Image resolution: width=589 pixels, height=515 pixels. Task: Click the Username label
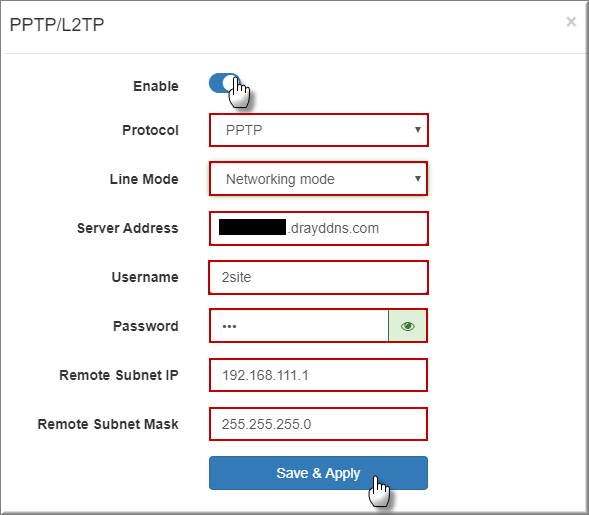(x=145, y=277)
